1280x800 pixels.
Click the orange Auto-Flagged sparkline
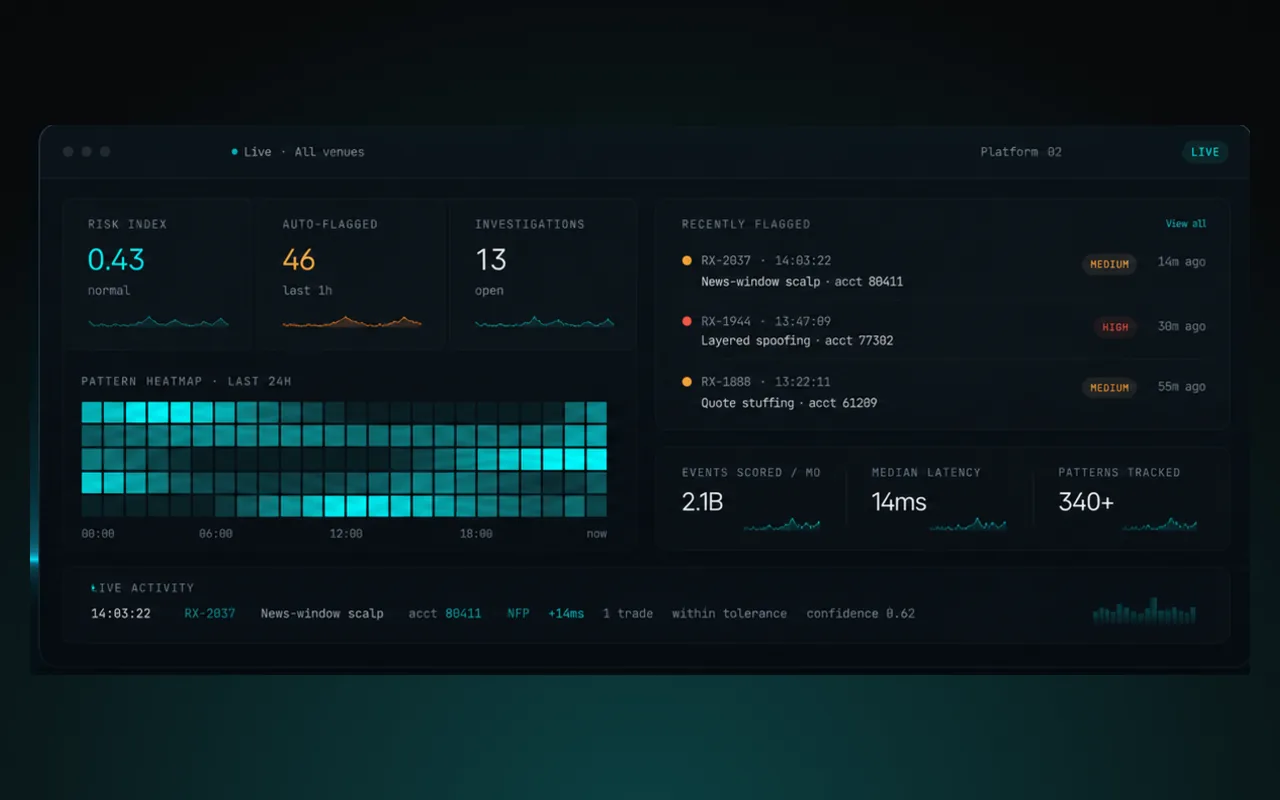point(351,322)
